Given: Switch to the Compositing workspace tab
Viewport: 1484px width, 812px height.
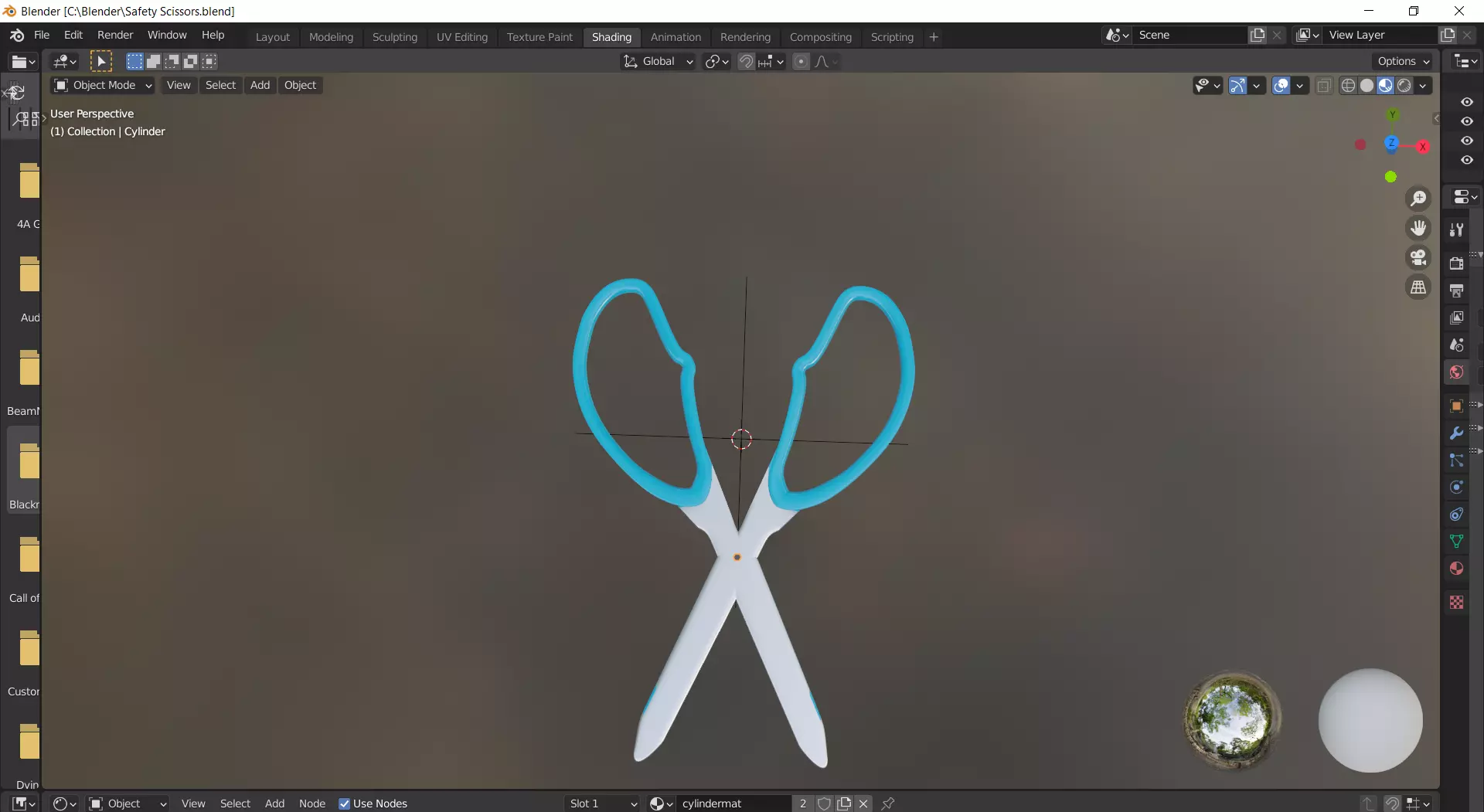Looking at the screenshot, I should tap(821, 37).
